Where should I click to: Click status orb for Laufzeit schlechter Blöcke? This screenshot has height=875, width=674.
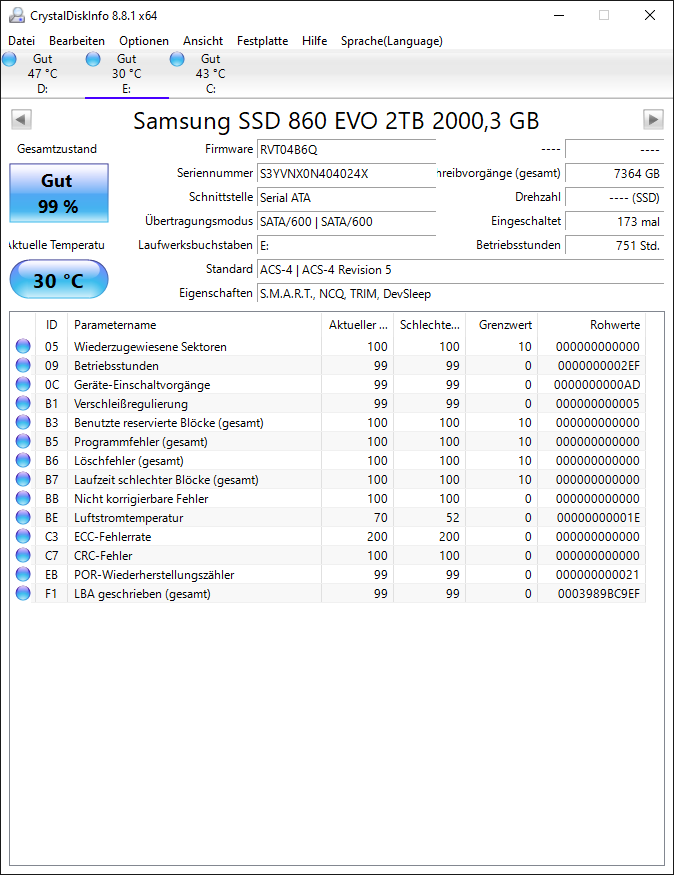[23, 479]
